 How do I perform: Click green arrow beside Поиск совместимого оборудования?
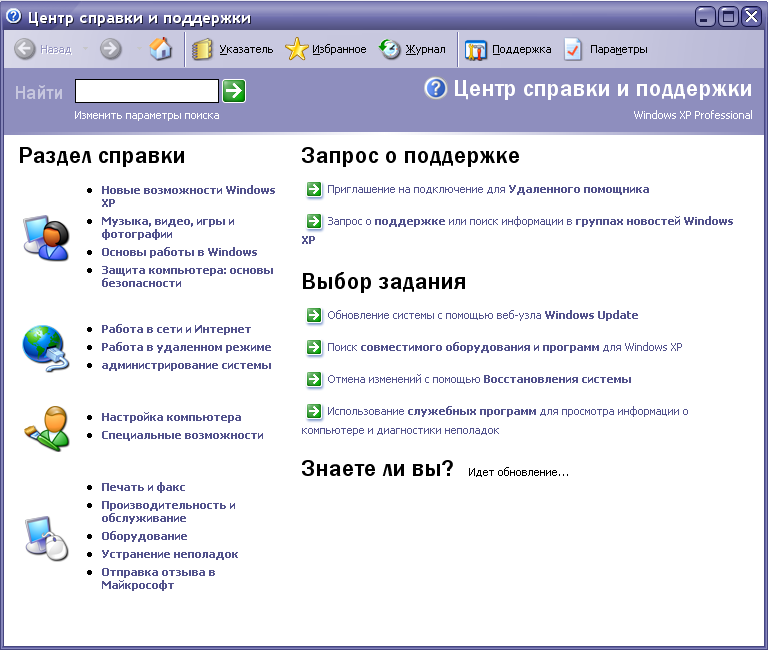[x=314, y=347]
